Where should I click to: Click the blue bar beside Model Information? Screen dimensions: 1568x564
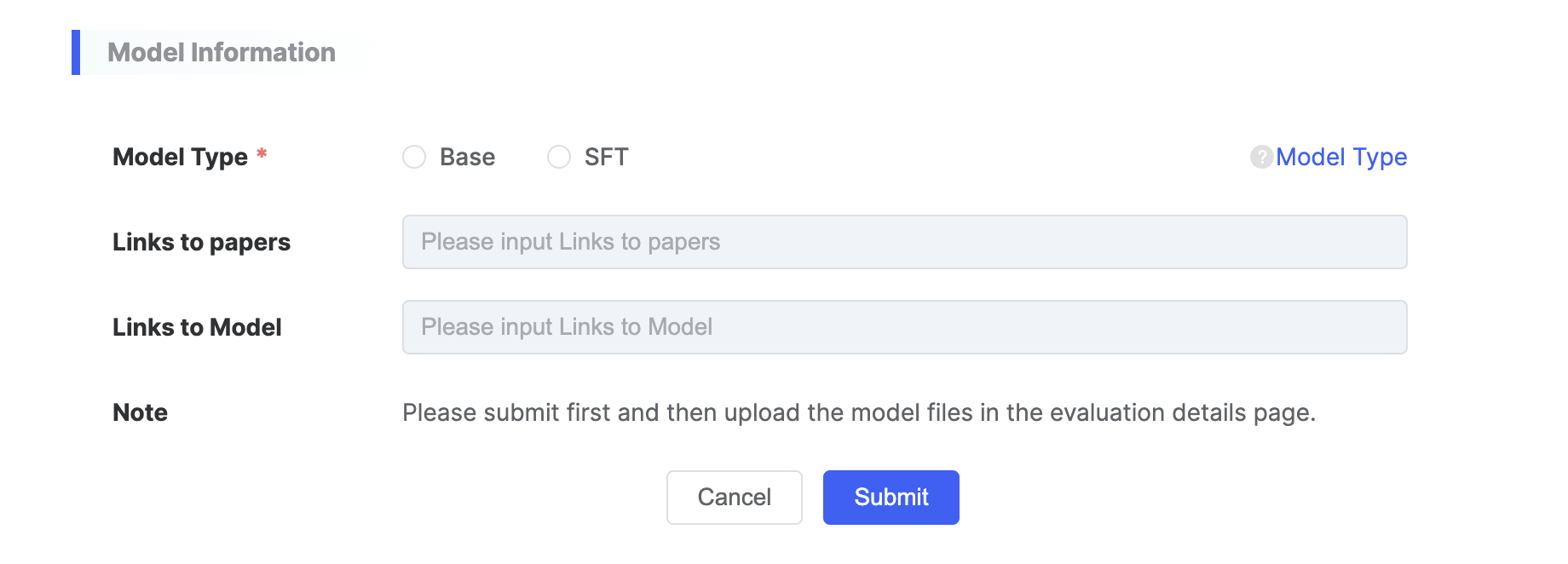(76, 53)
